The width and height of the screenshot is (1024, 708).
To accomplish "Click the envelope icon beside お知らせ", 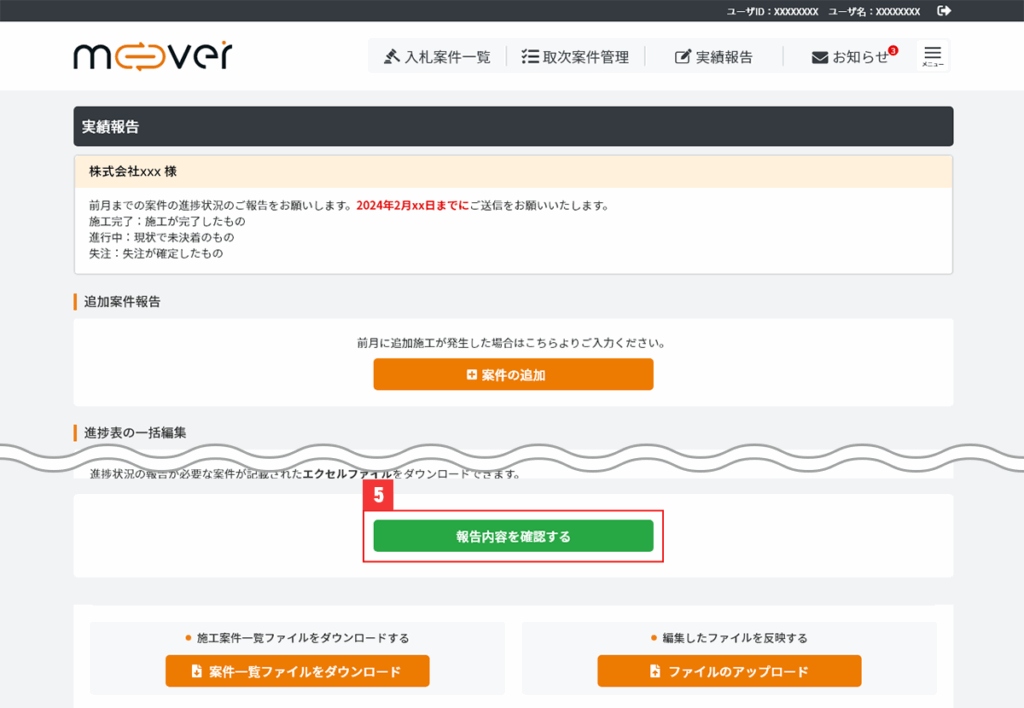I will pyautogui.click(x=820, y=57).
